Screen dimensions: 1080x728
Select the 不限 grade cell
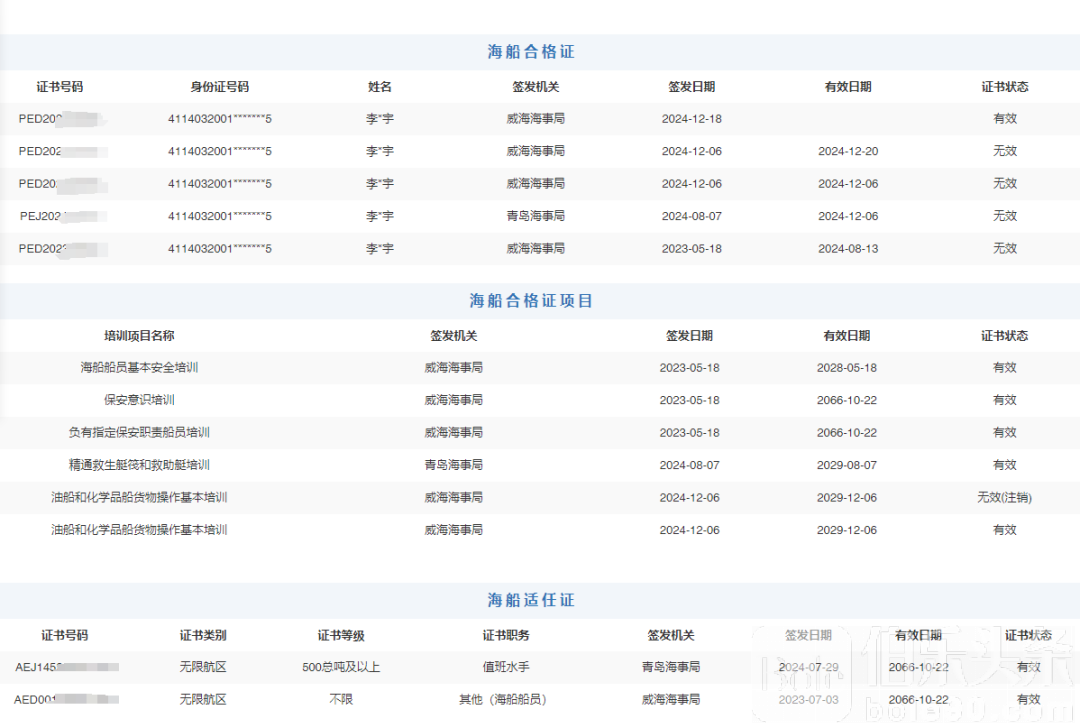341,700
